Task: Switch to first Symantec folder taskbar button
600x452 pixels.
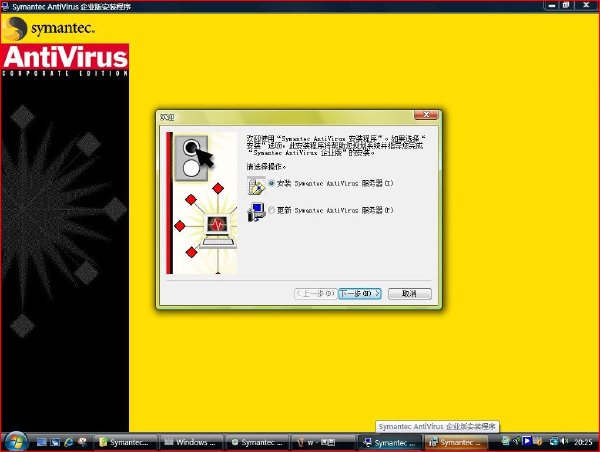Action: click(125, 442)
